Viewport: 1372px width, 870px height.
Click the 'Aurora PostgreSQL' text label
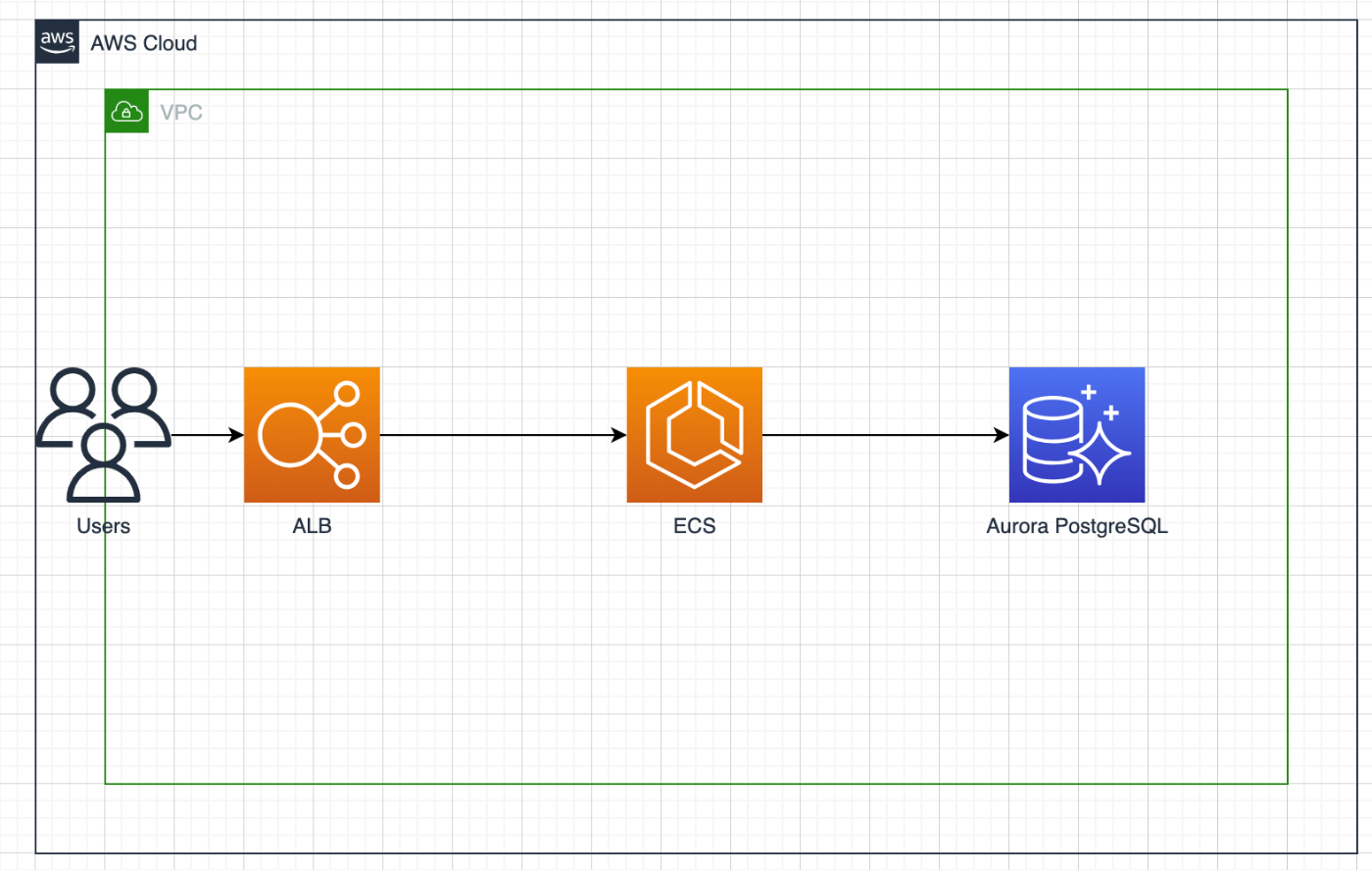1077,526
